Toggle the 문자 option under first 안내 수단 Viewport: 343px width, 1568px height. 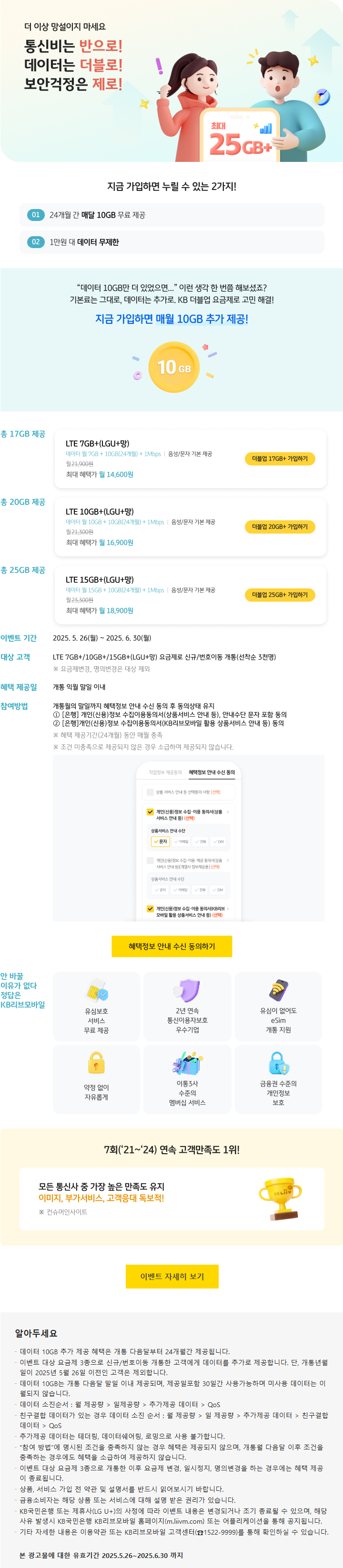[160, 841]
